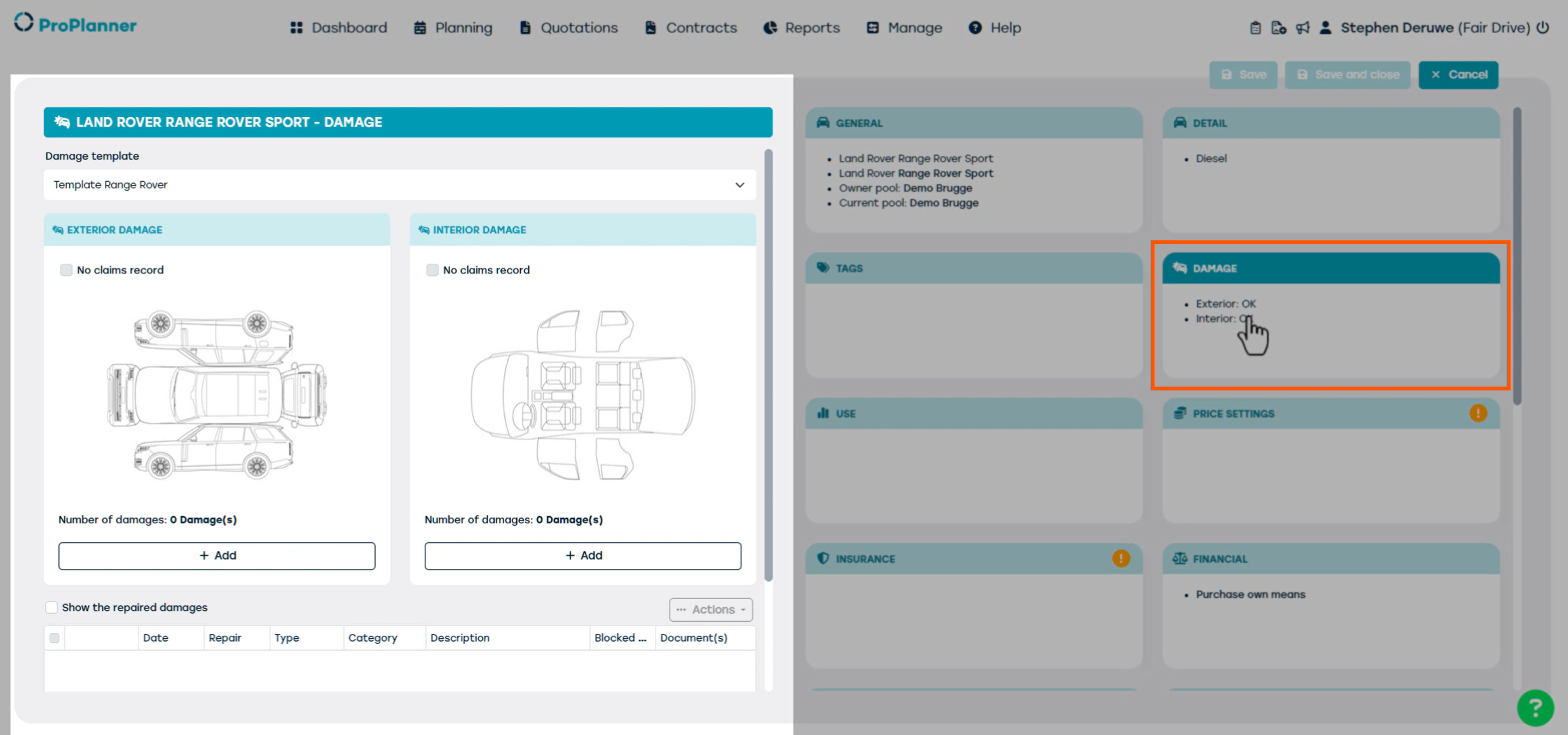Click the power logout icon
Screen dimensions: 1568x735
1543,28
